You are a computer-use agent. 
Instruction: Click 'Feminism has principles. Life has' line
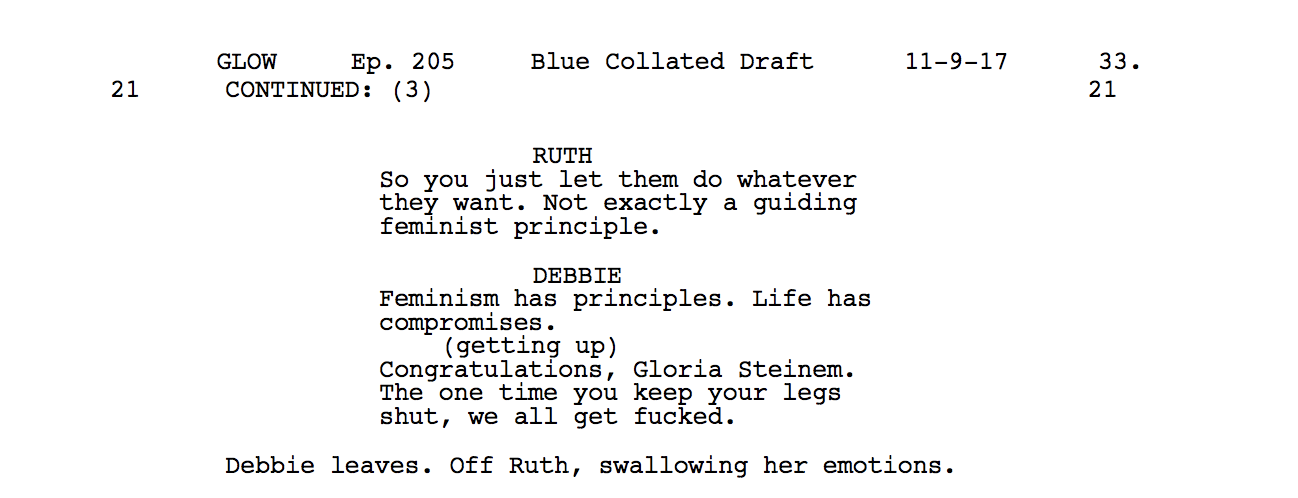[625, 299]
